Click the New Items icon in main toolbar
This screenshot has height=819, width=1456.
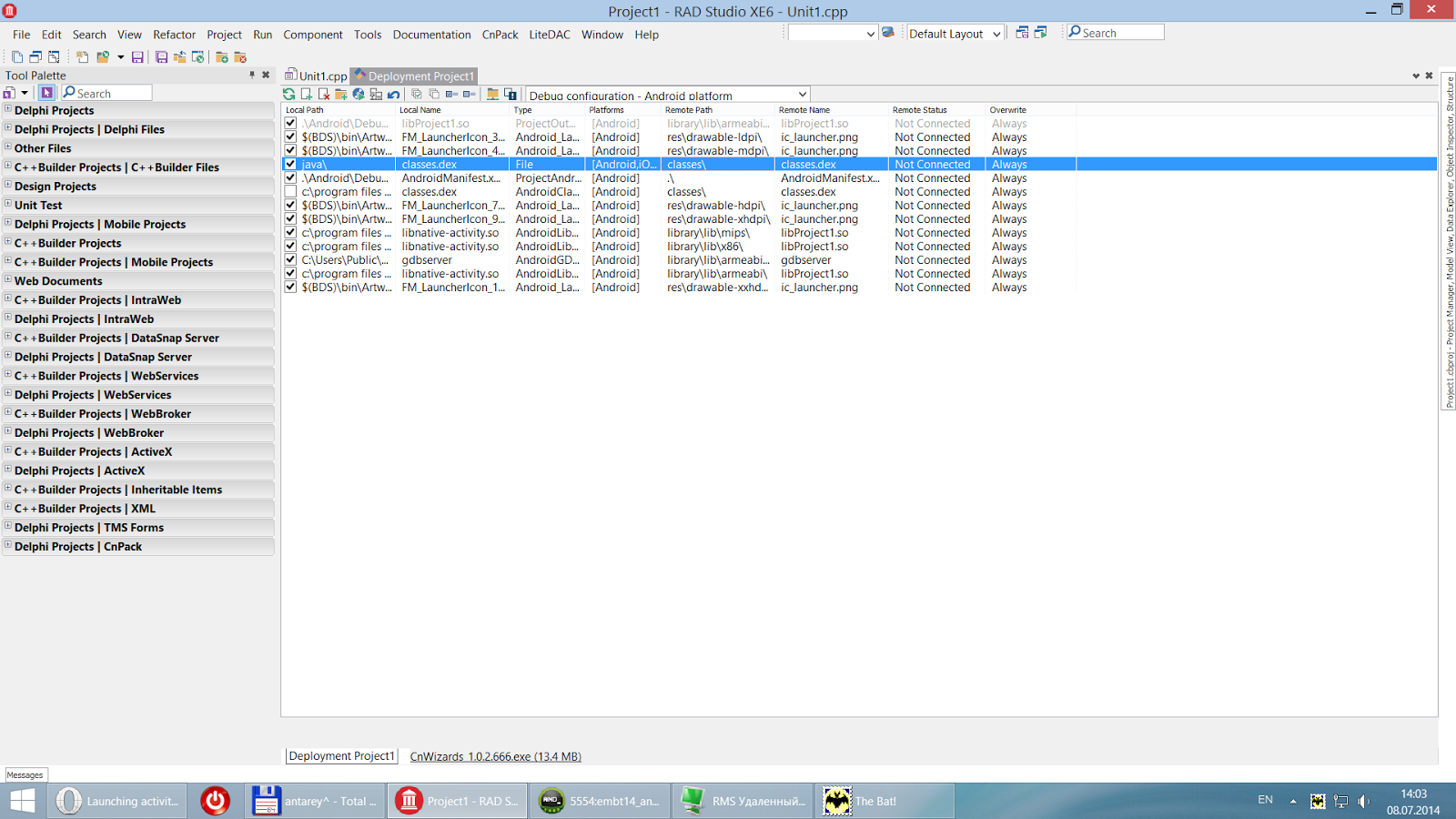tap(17, 57)
